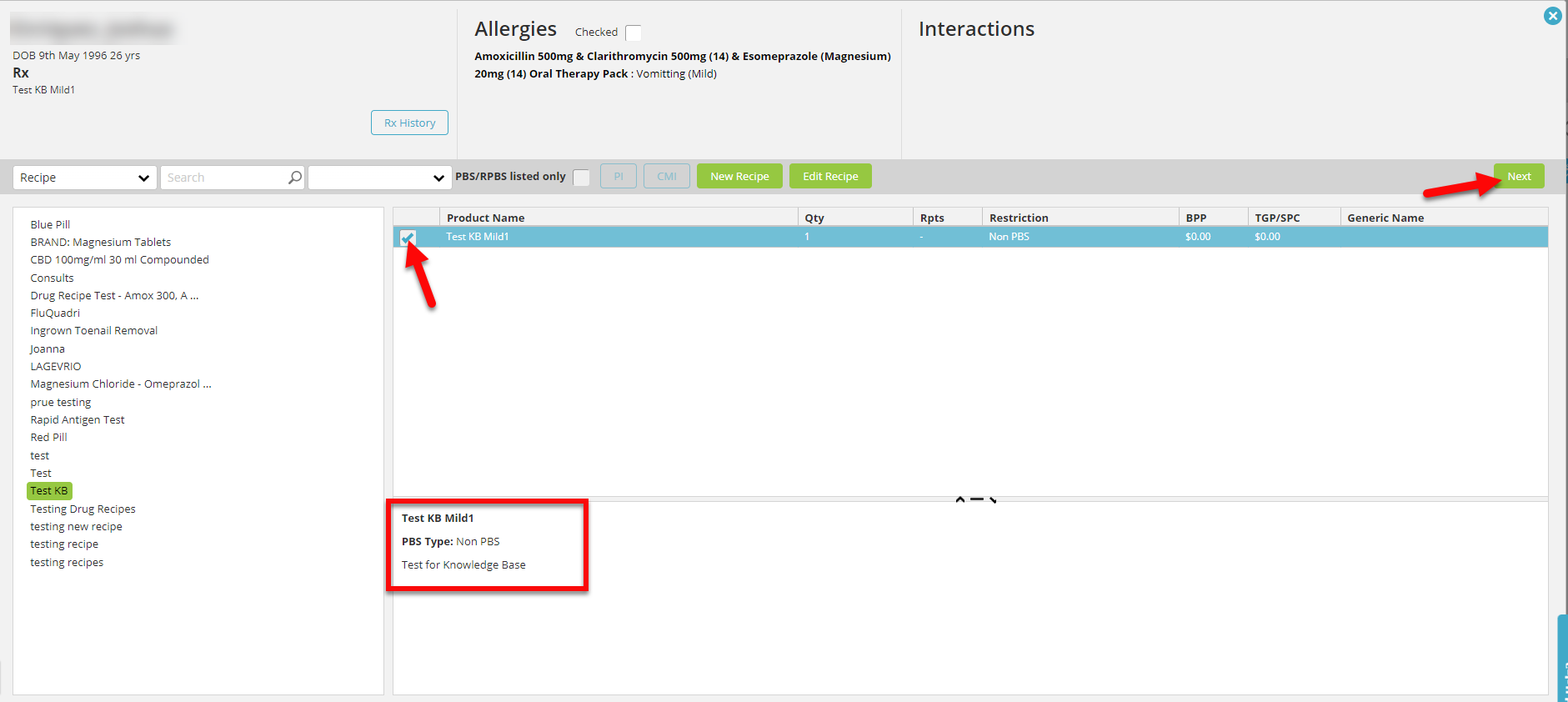Open the empty dropdown beside Search

[x=379, y=178]
